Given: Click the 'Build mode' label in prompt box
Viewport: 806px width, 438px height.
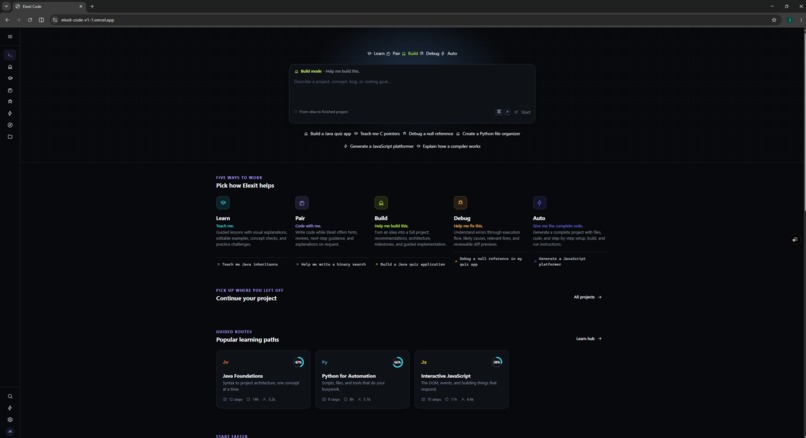Looking at the screenshot, I should pyautogui.click(x=311, y=71).
